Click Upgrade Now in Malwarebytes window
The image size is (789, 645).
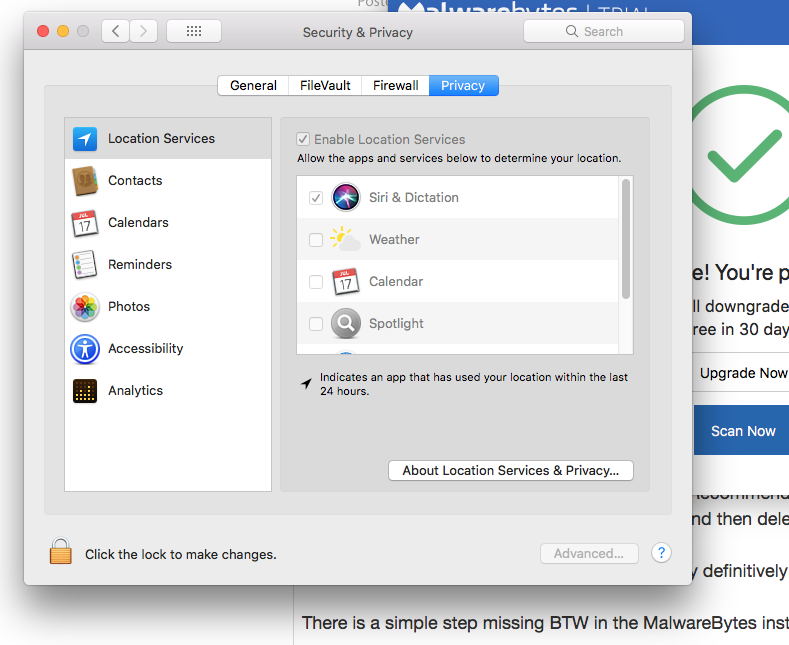pyautogui.click(x=742, y=373)
